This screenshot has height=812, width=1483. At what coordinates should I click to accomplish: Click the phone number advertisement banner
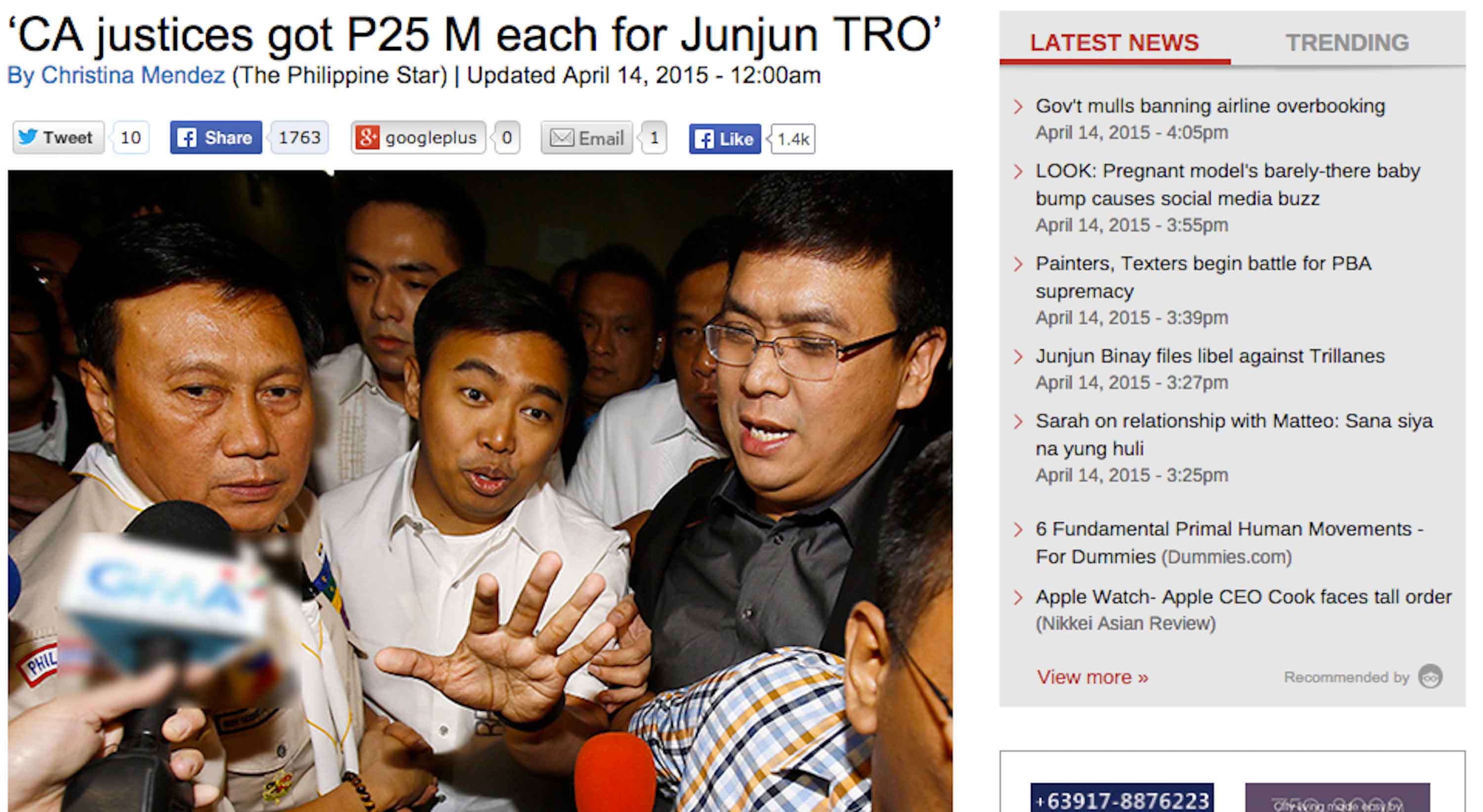(1122, 798)
